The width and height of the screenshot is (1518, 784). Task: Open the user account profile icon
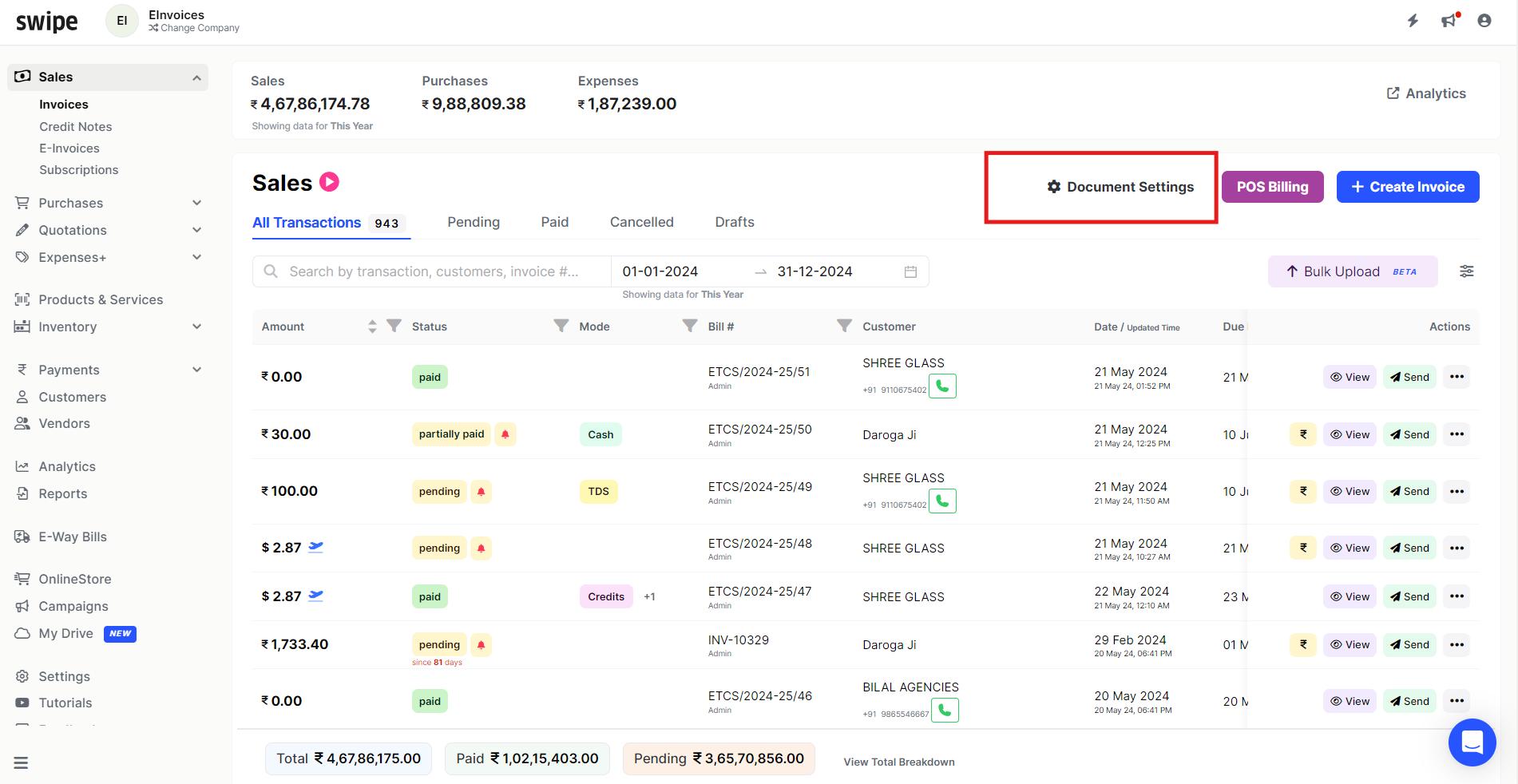pos(1484,21)
